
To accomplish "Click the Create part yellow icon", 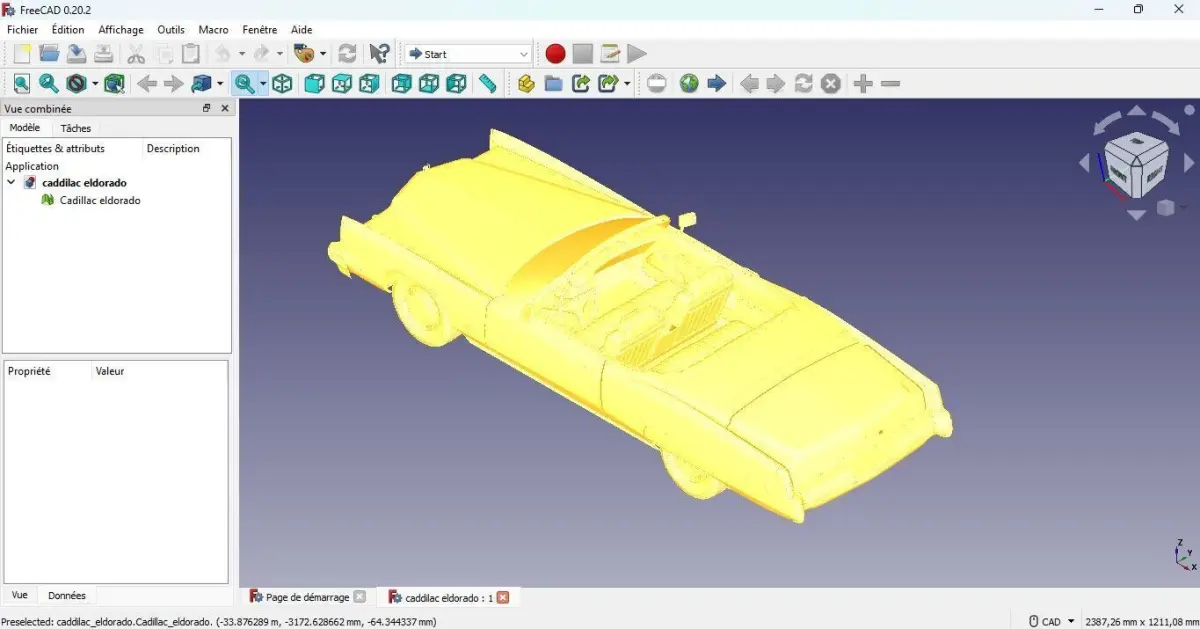I will [x=526, y=84].
